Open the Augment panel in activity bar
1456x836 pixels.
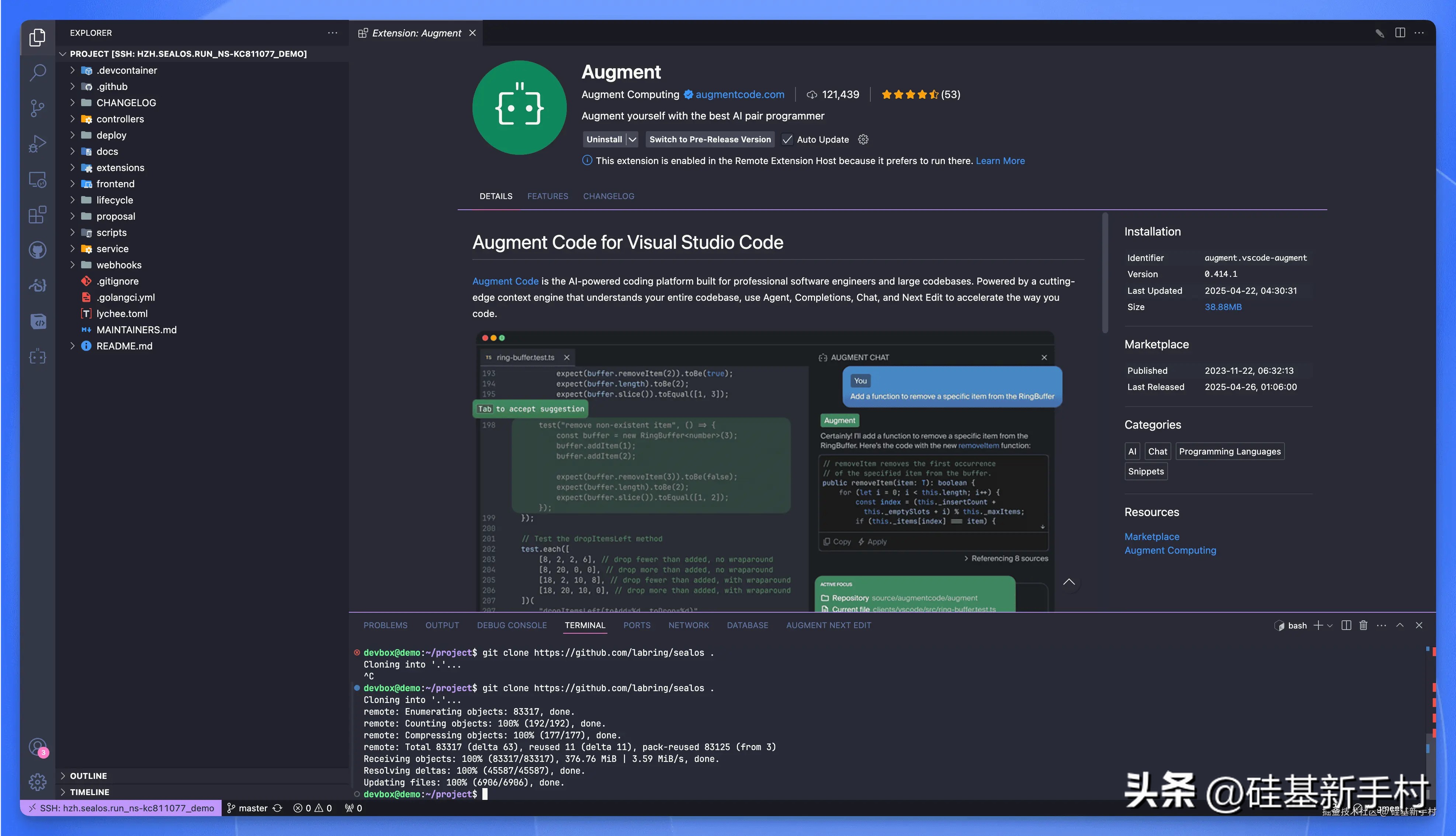[37, 356]
